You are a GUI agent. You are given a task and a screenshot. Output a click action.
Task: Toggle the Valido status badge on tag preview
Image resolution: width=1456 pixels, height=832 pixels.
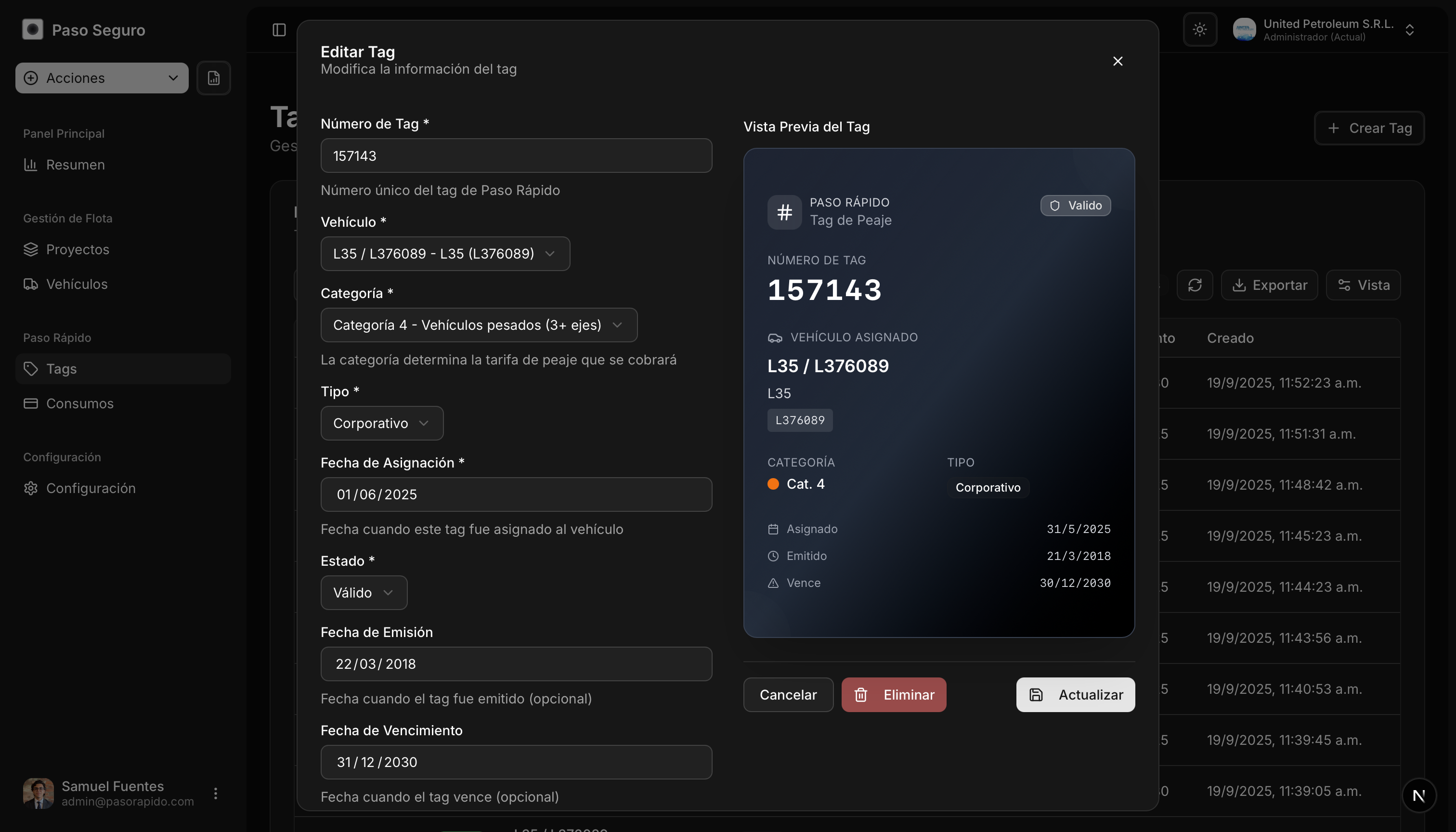tap(1076, 205)
